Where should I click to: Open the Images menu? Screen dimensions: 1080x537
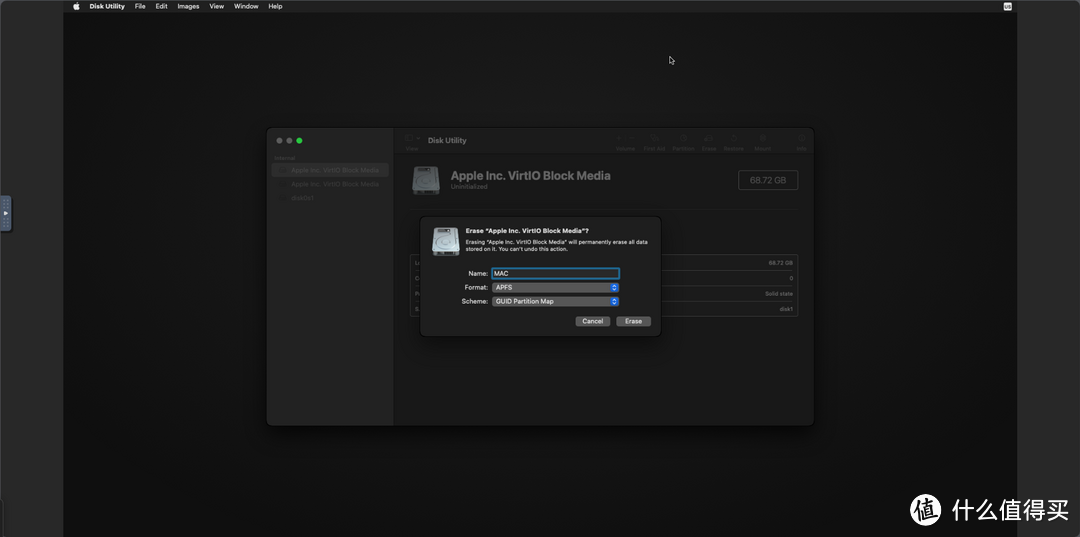pyautogui.click(x=188, y=6)
